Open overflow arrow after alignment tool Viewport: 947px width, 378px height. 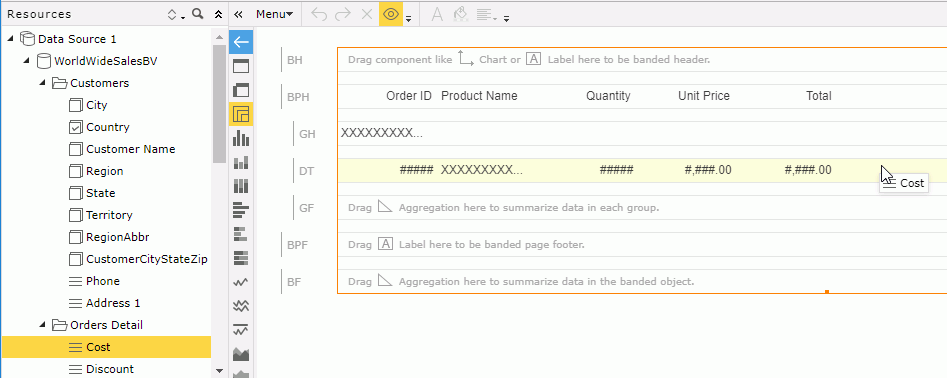point(506,18)
